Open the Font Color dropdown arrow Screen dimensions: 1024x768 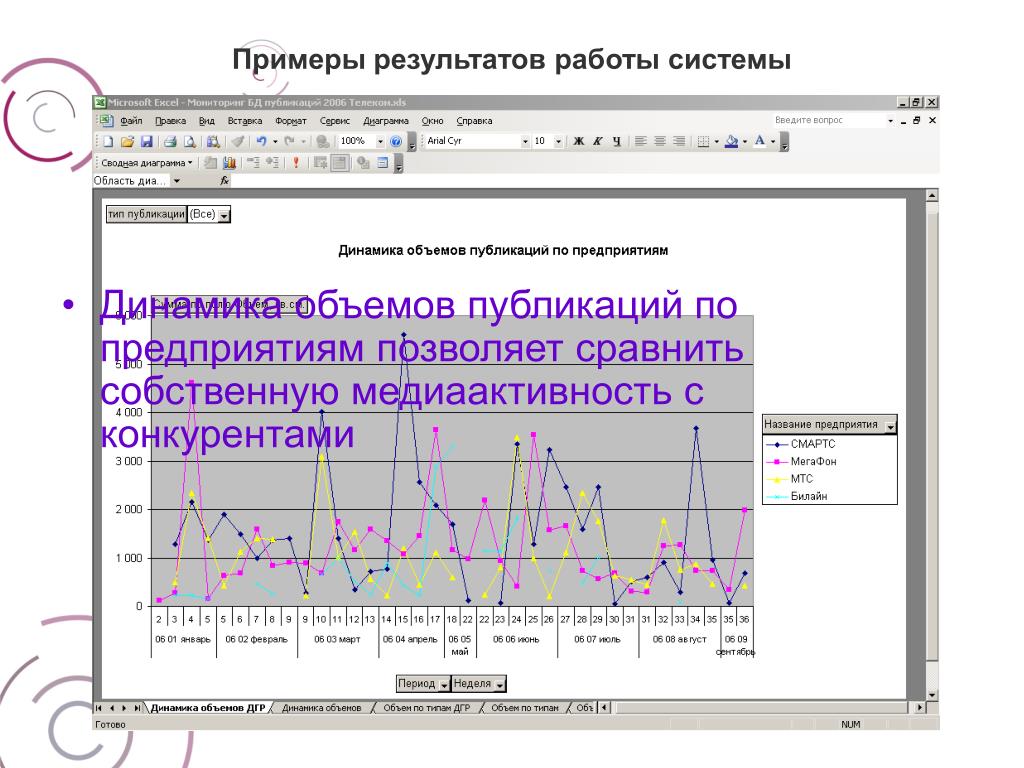(773, 141)
